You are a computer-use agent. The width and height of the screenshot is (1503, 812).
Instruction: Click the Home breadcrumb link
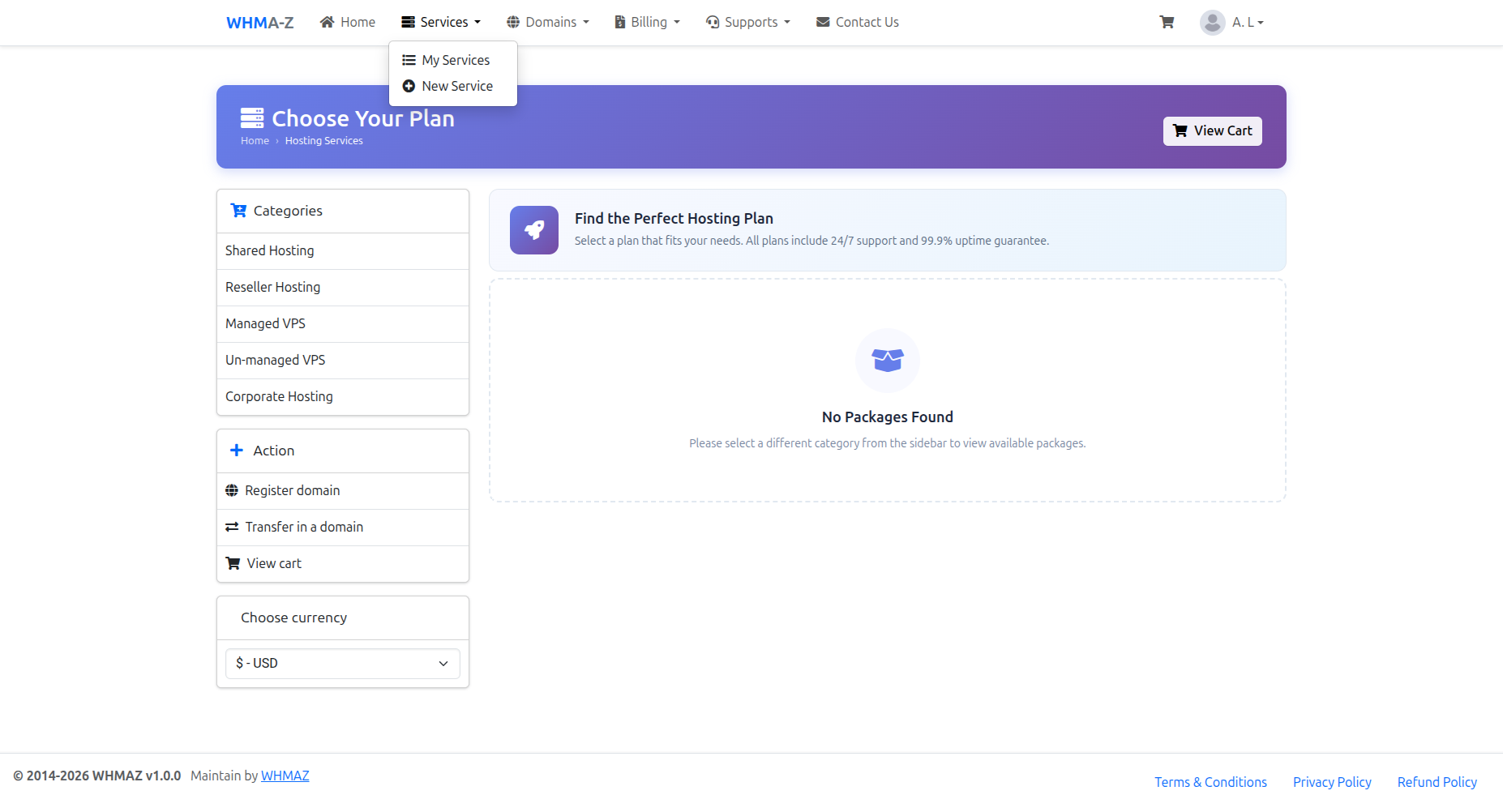pos(255,140)
